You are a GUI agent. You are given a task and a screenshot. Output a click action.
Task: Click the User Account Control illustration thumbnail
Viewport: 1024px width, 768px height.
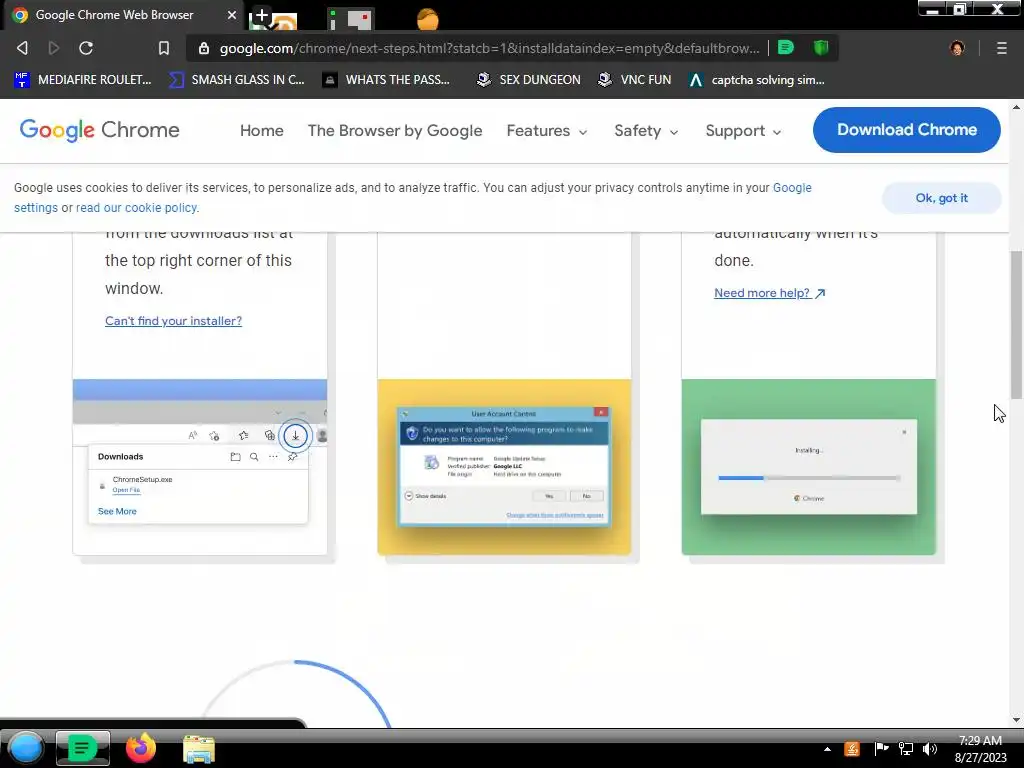click(504, 466)
